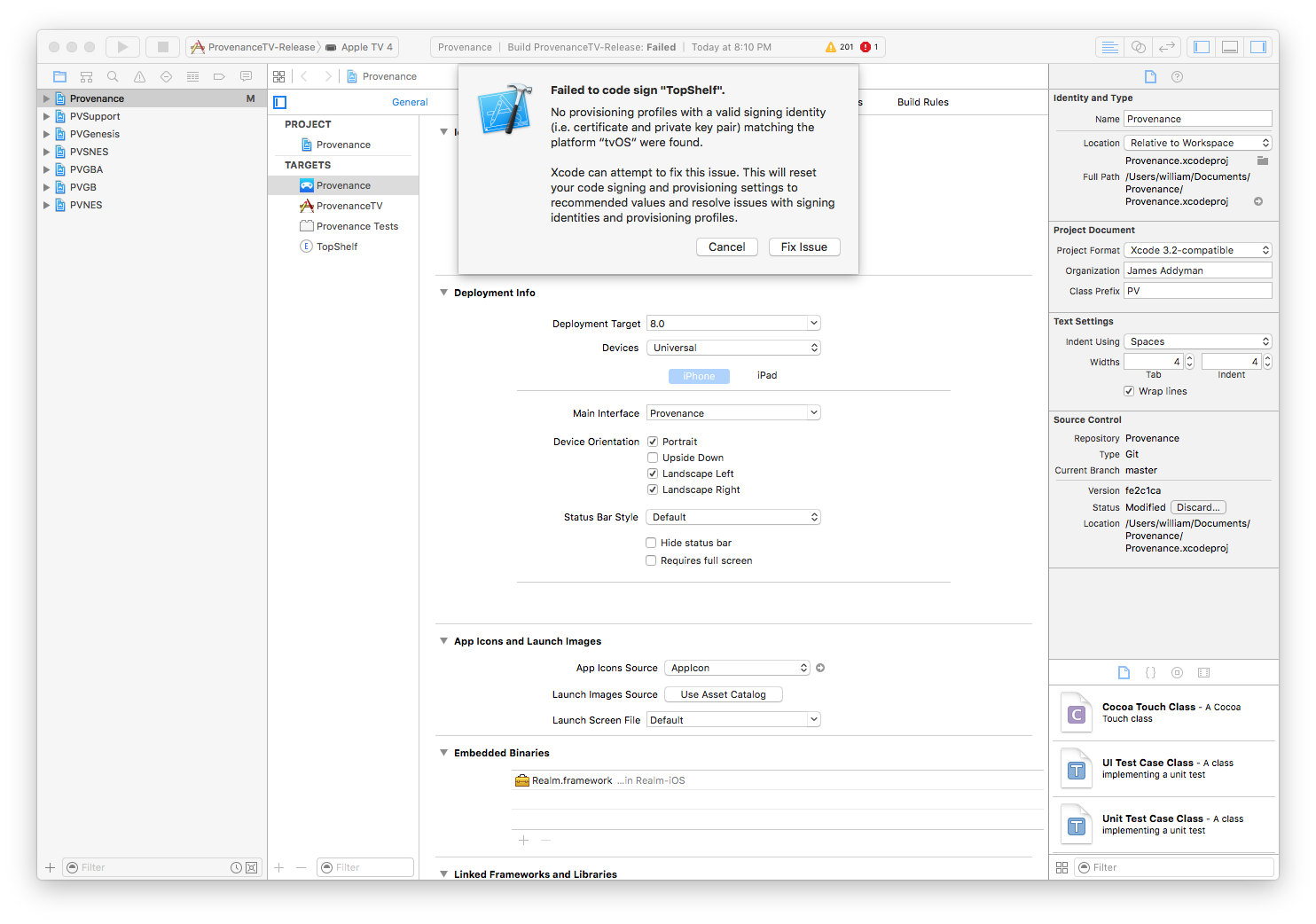Toggle the project and targets list sidebar
The image size is (1316, 924).
(x=280, y=102)
